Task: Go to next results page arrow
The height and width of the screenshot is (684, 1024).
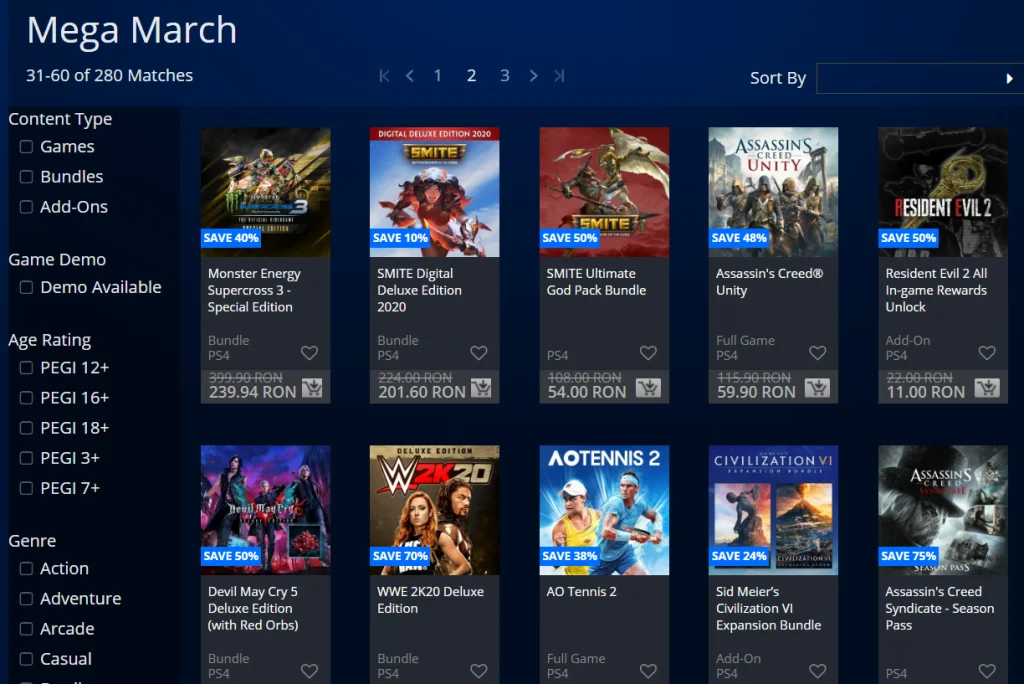Action: click(534, 76)
